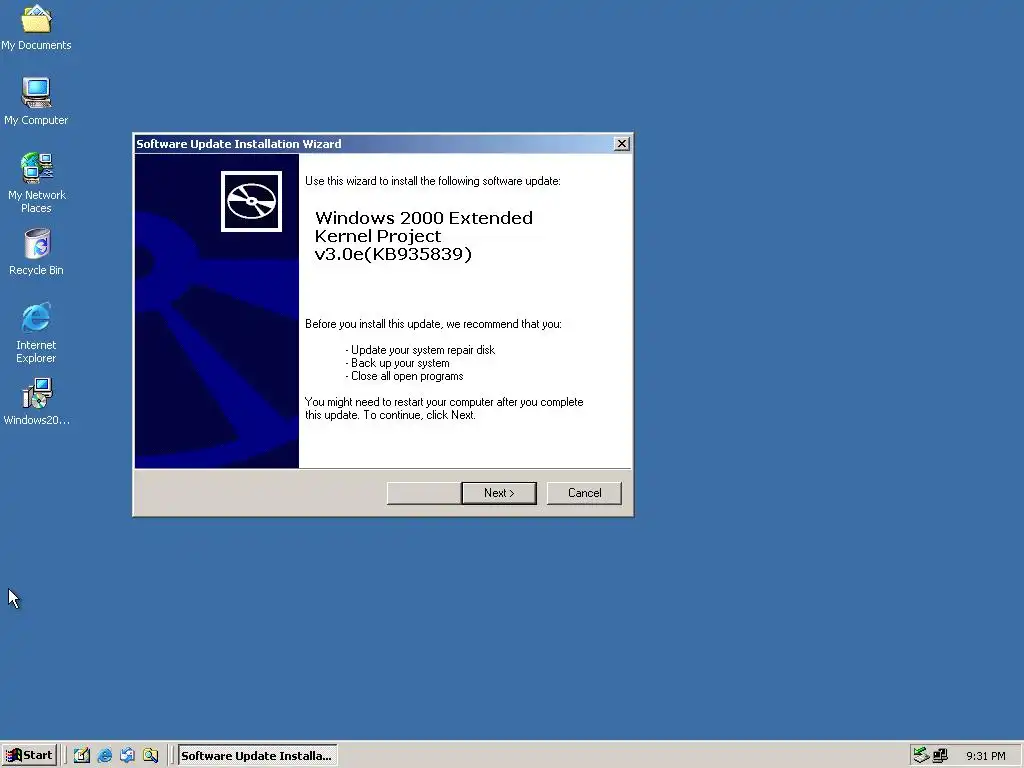The image size is (1024, 768).
Task: Click Next to continue the wizard
Action: [x=499, y=493]
